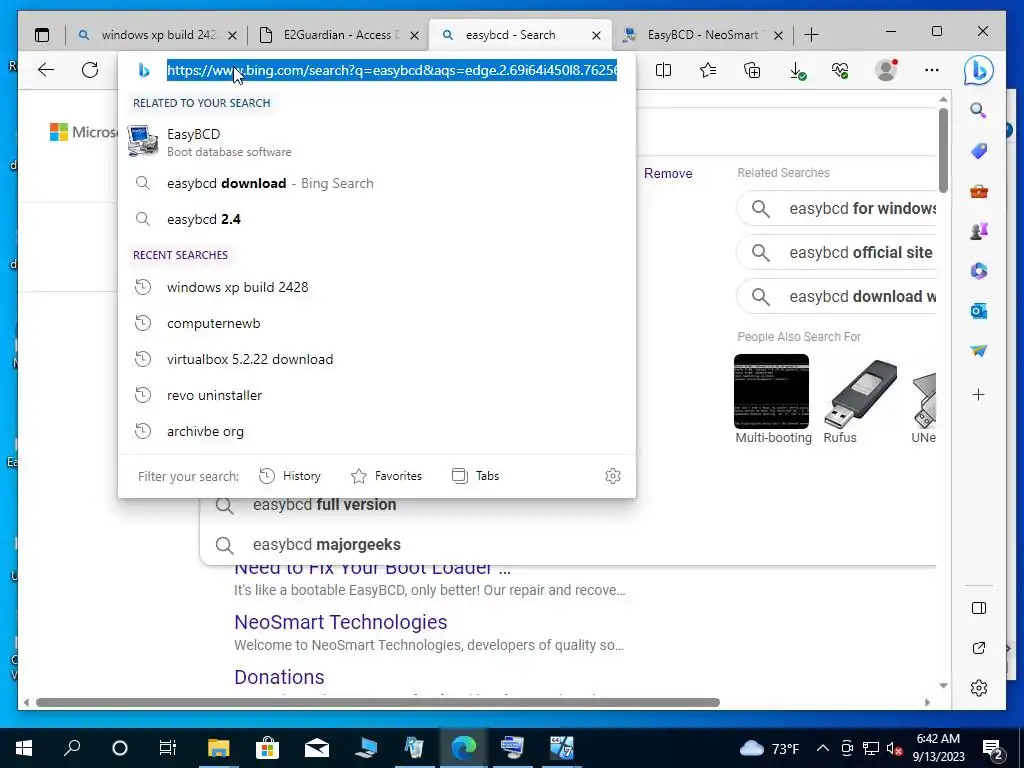
Task: Click the Remove link
Action: coord(668,173)
